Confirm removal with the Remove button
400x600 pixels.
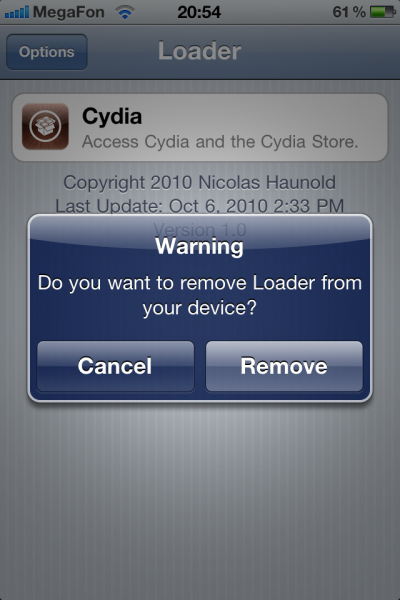point(284,366)
